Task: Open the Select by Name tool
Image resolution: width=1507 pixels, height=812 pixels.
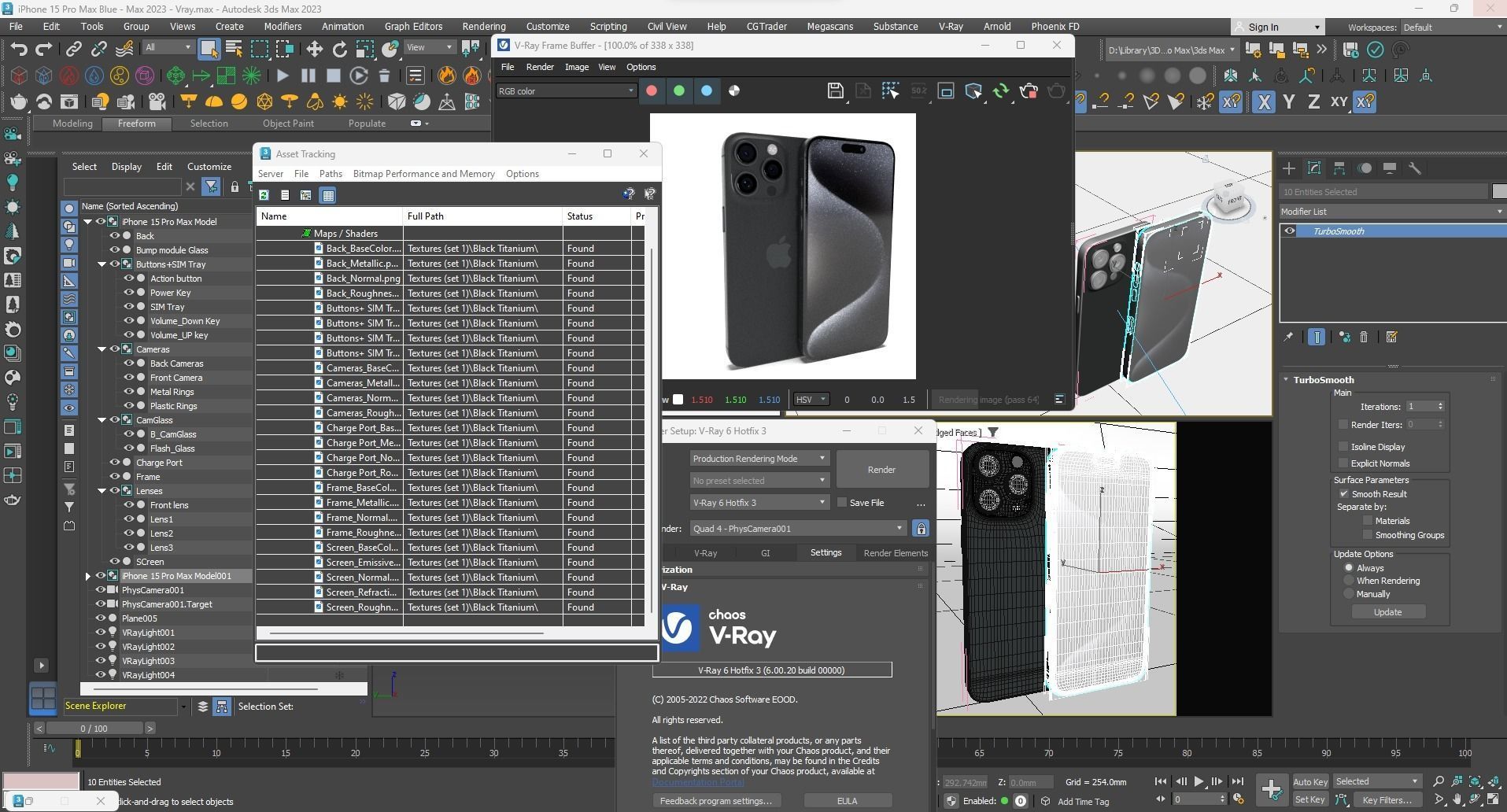Action: (x=234, y=50)
